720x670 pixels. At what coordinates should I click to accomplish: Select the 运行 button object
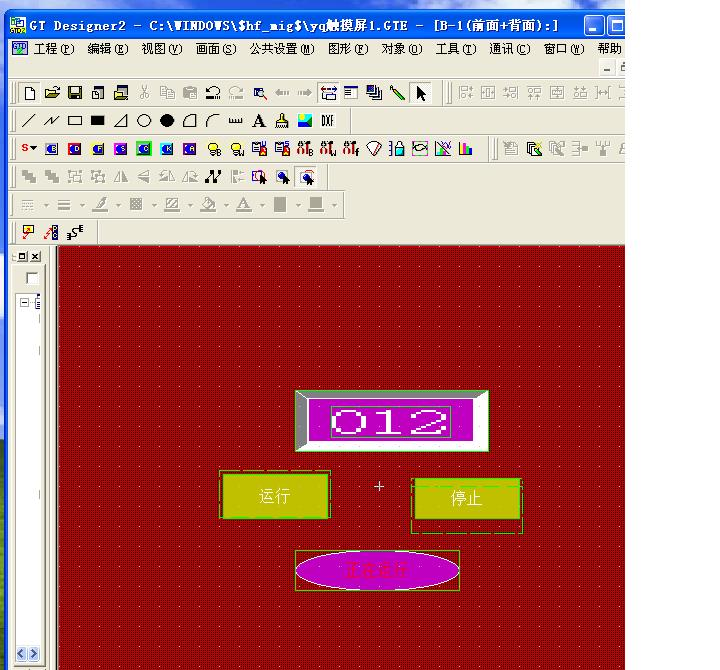point(275,495)
